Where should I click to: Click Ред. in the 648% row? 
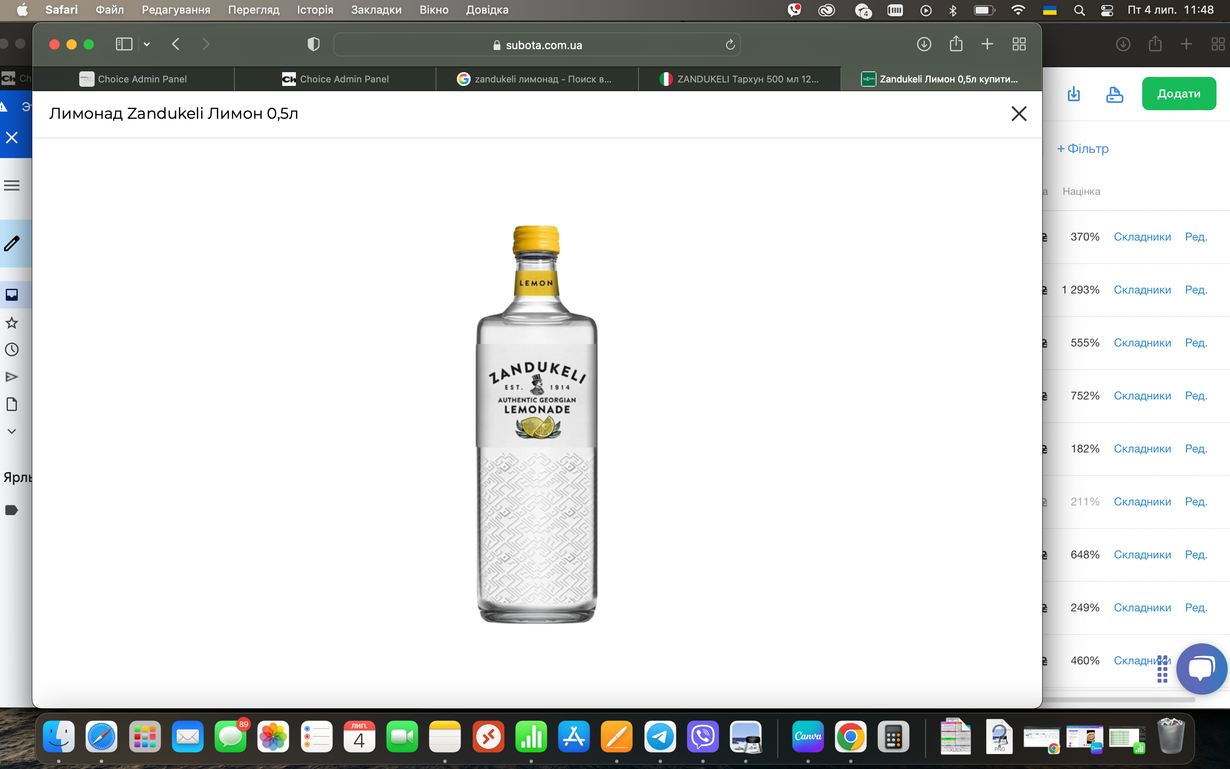[1196, 555]
